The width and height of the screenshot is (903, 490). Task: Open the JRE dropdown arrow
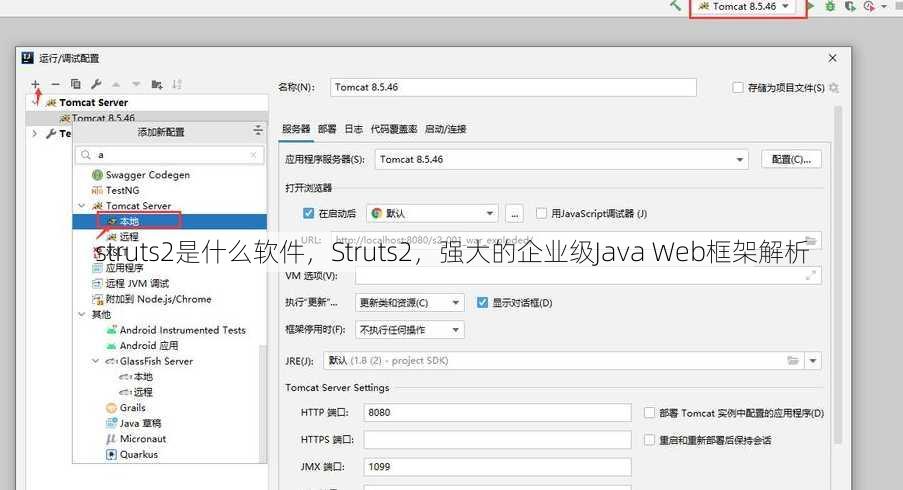pyautogui.click(x=813, y=360)
